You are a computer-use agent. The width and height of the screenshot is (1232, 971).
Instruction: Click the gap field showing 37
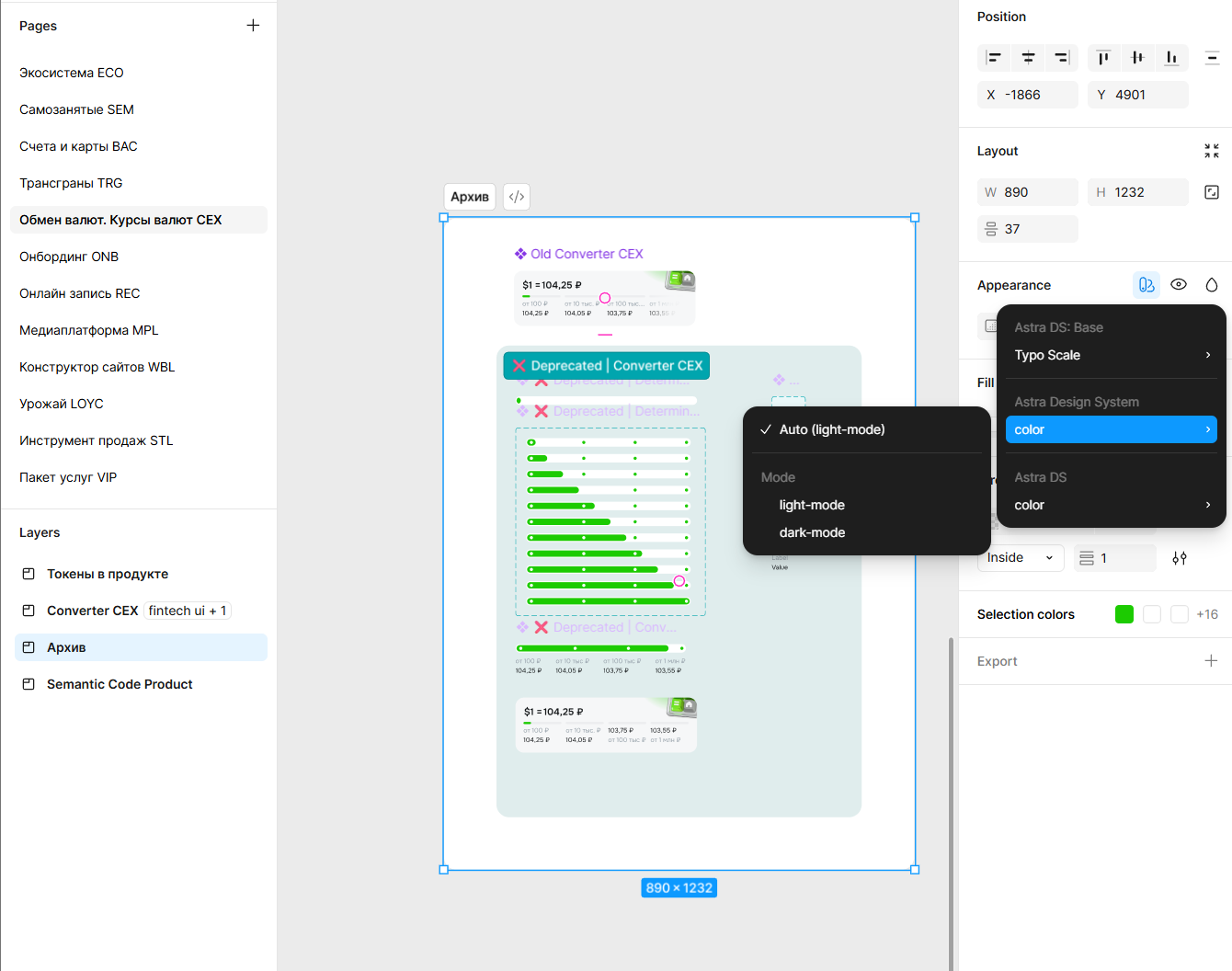(1028, 229)
